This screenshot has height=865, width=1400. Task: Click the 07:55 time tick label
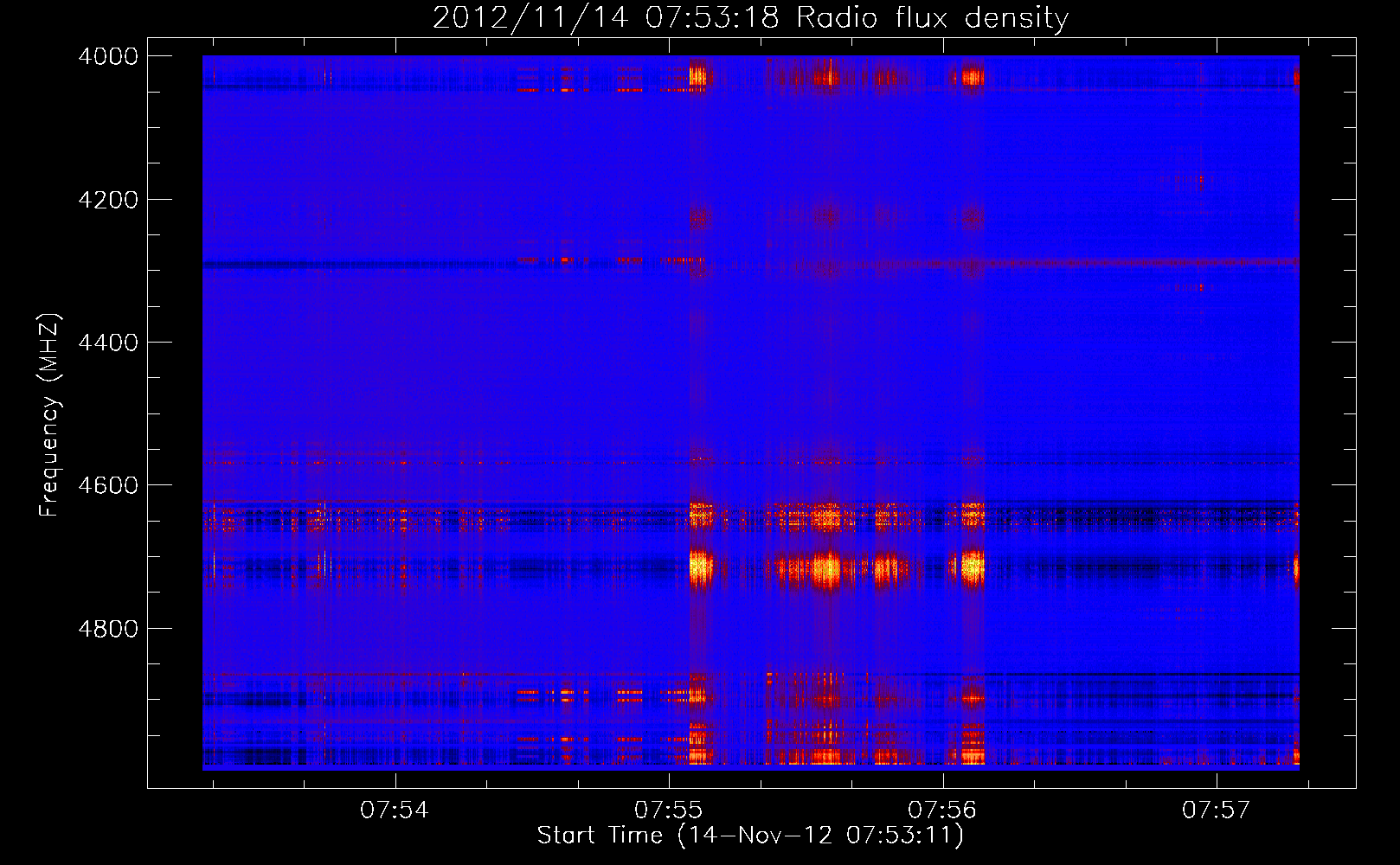pyautogui.click(x=669, y=811)
